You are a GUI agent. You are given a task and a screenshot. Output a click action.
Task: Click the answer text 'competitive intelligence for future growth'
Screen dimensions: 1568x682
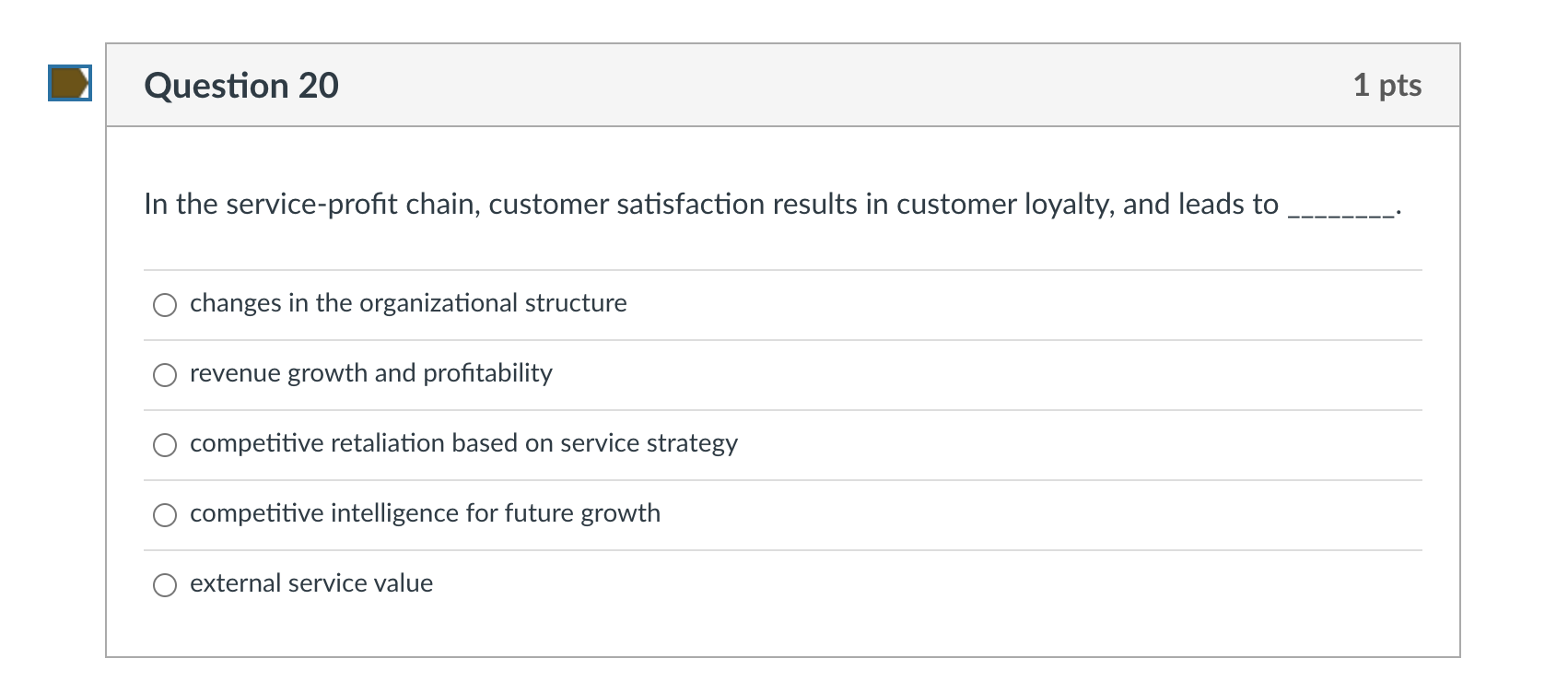tap(425, 514)
